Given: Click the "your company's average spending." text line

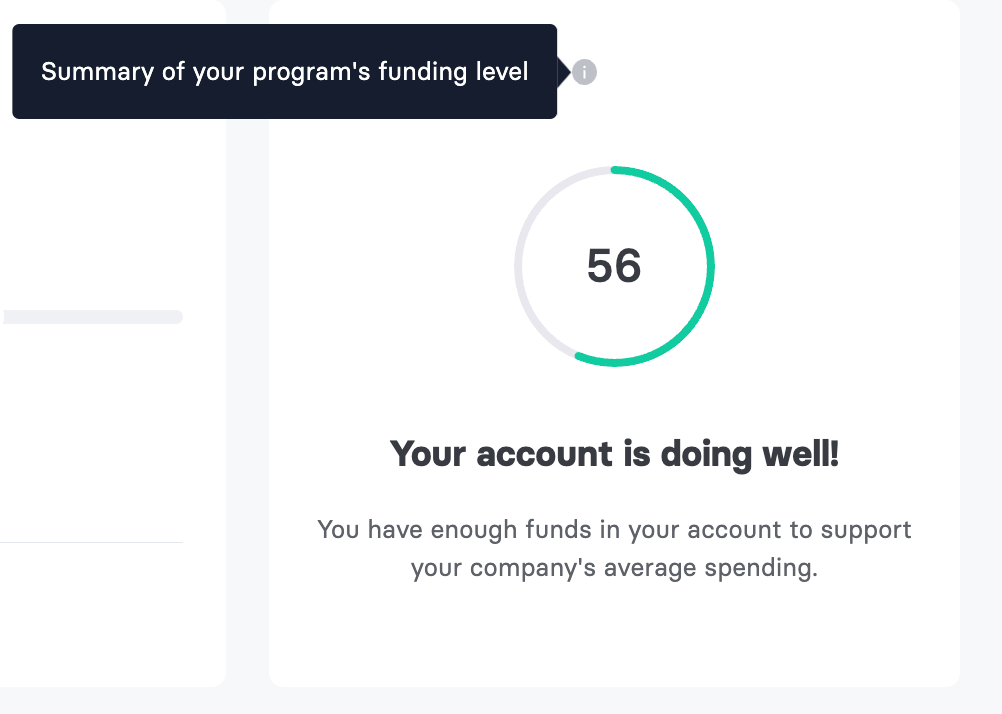Looking at the screenshot, I should [614, 568].
